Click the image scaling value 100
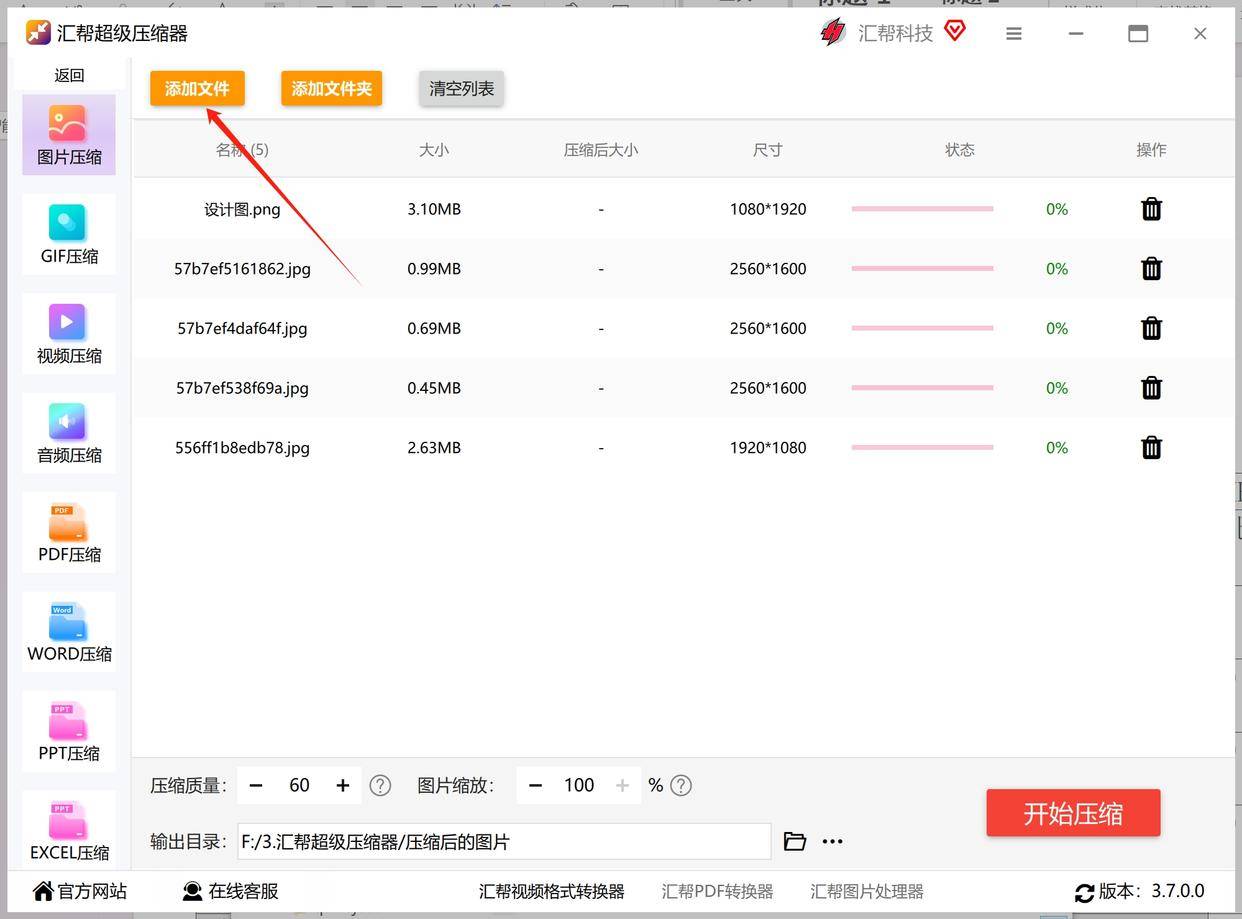 click(x=579, y=786)
